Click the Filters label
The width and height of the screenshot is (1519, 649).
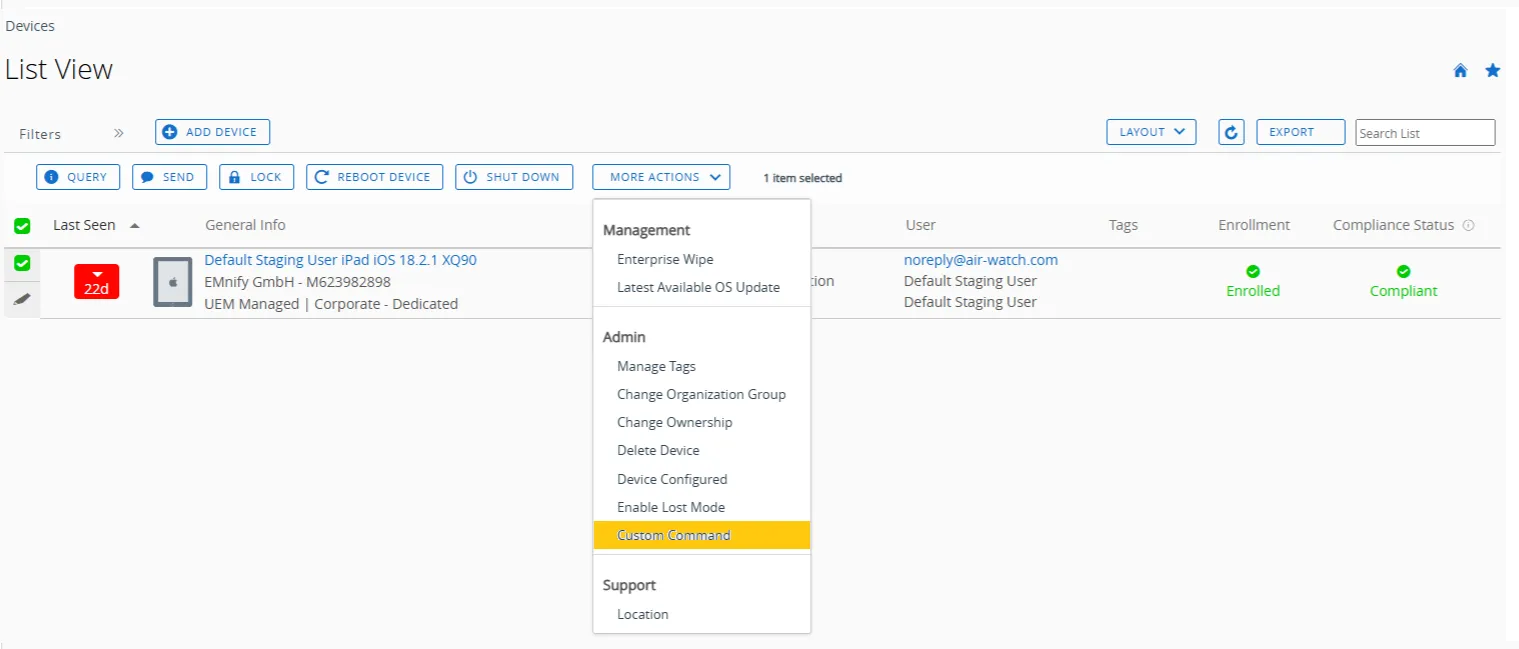(x=40, y=134)
